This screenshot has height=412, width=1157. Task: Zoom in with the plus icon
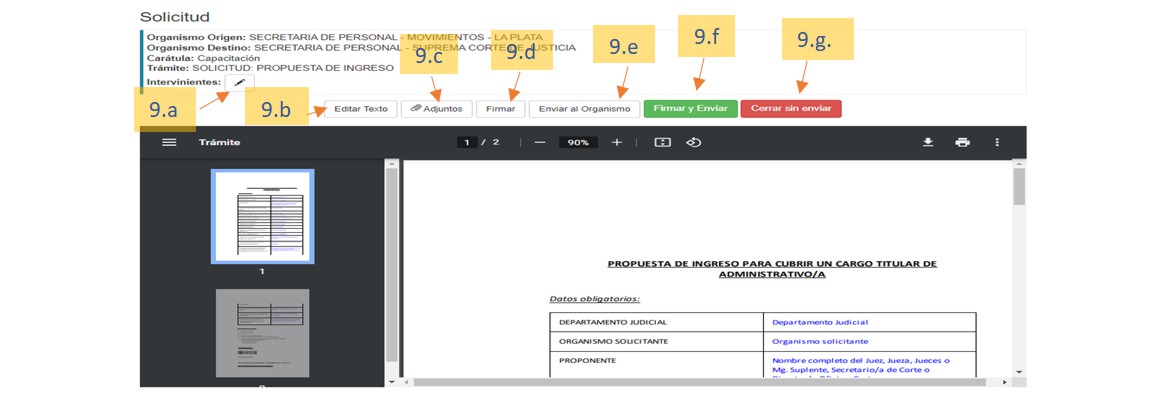[x=617, y=142]
